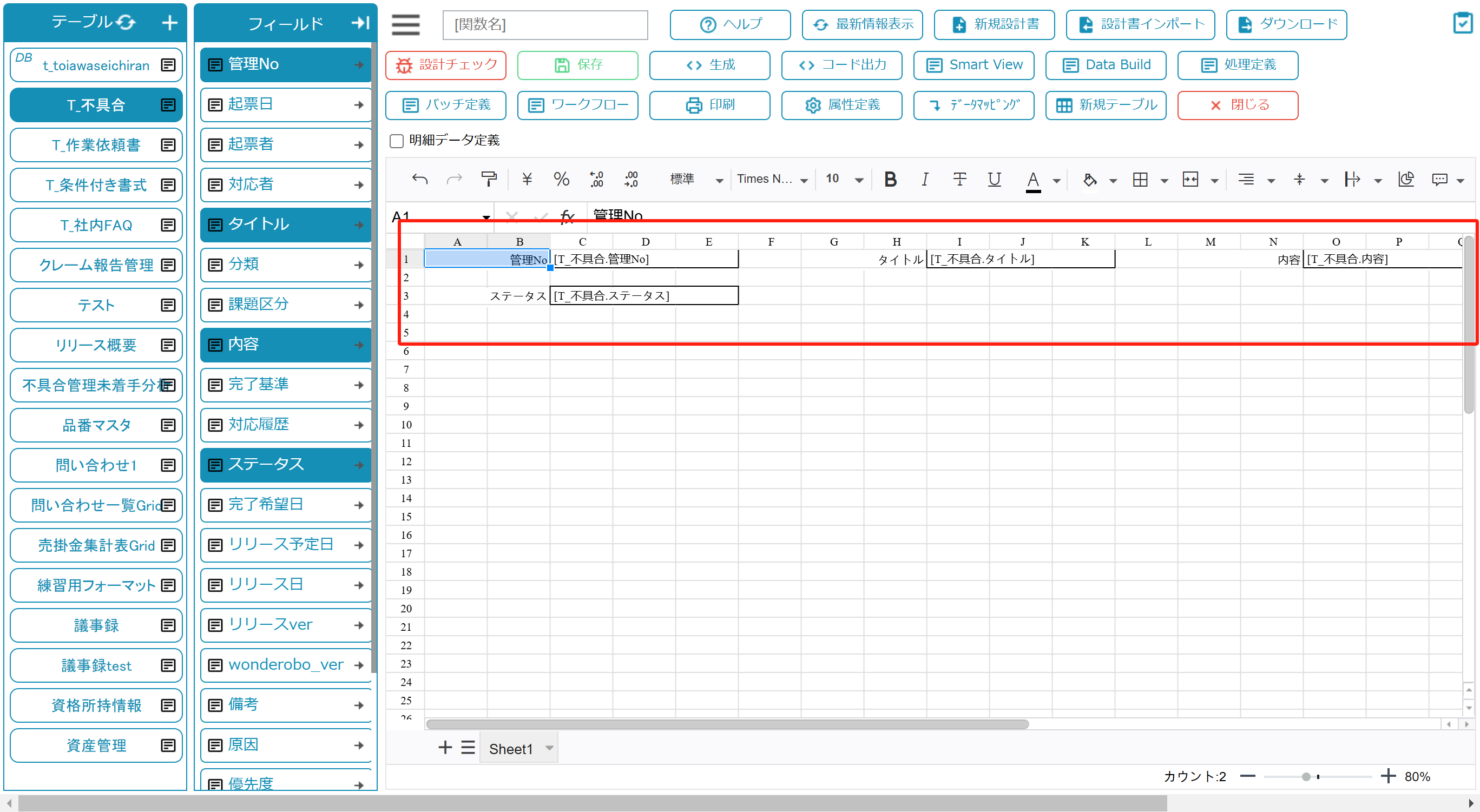Image resolution: width=1480 pixels, height=812 pixels.
Task: Toggle 明細データ定義 checkbox
Action: coord(397,141)
